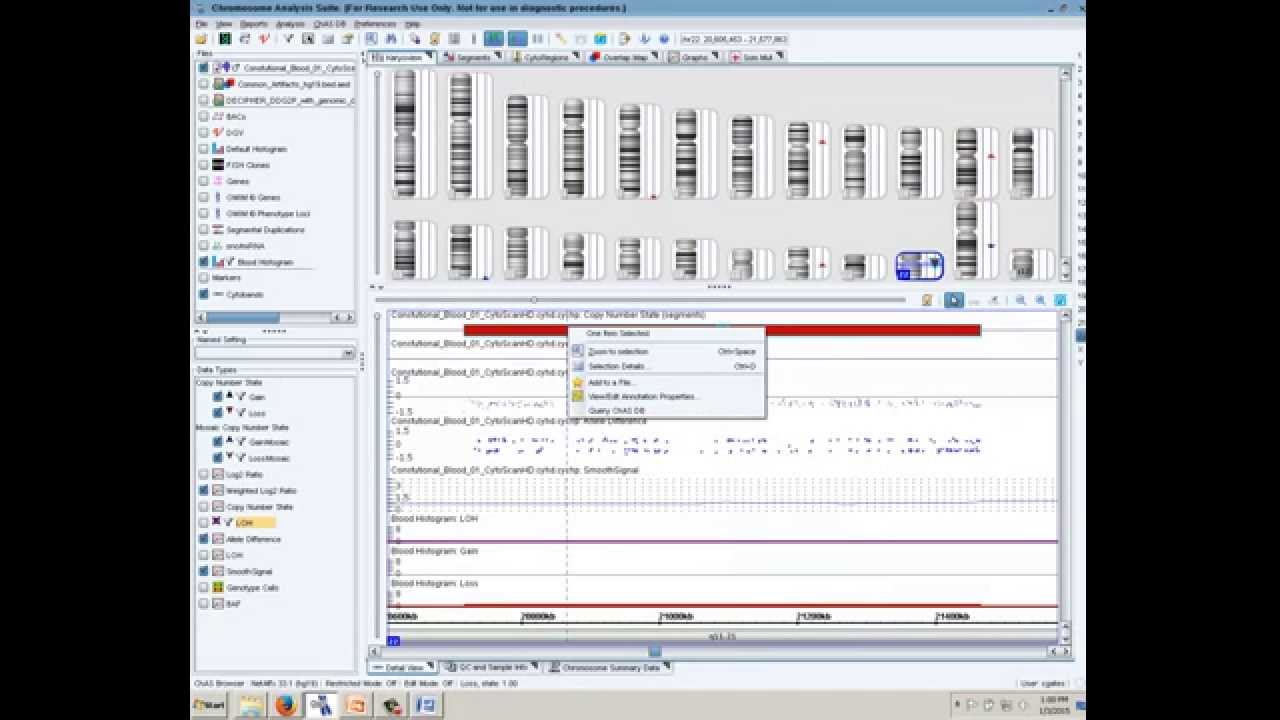The height and width of the screenshot is (720, 1280).
Task: Click the Windows Start button
Action: [x=209, y=705]
